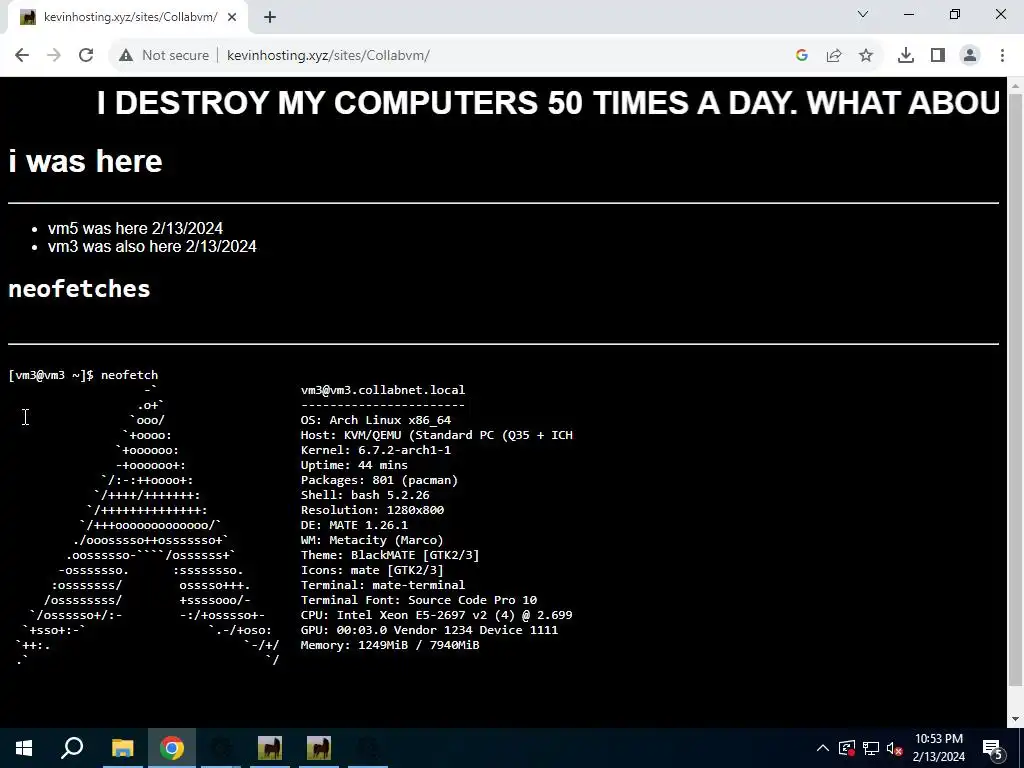
Task: Show hidden system tray icons
Action: [823, 748]
